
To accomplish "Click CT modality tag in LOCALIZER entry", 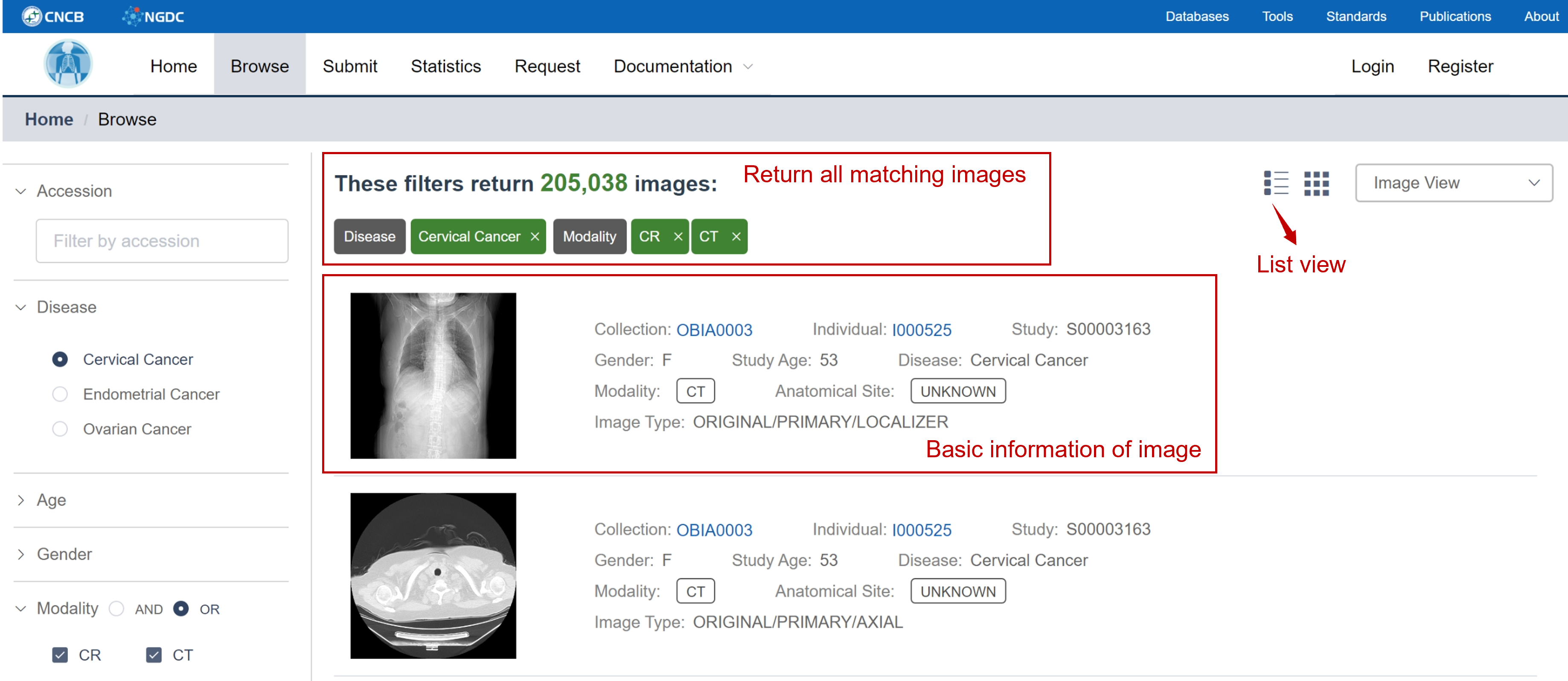I will pos(695,391).
